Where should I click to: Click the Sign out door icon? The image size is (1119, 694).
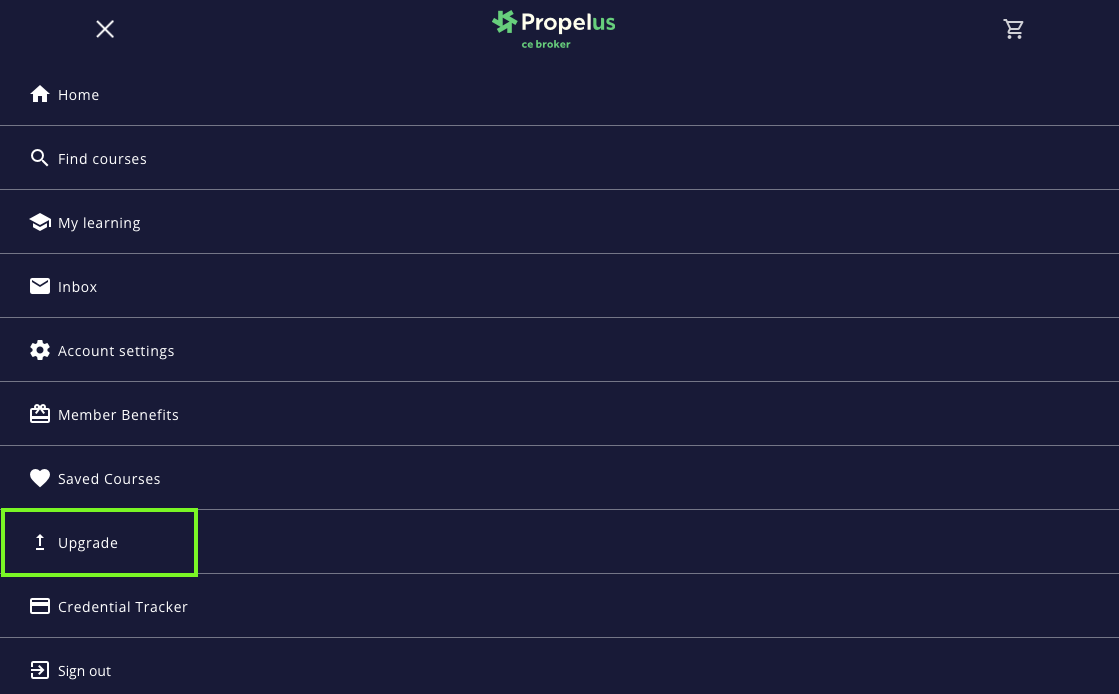(40, 670)
